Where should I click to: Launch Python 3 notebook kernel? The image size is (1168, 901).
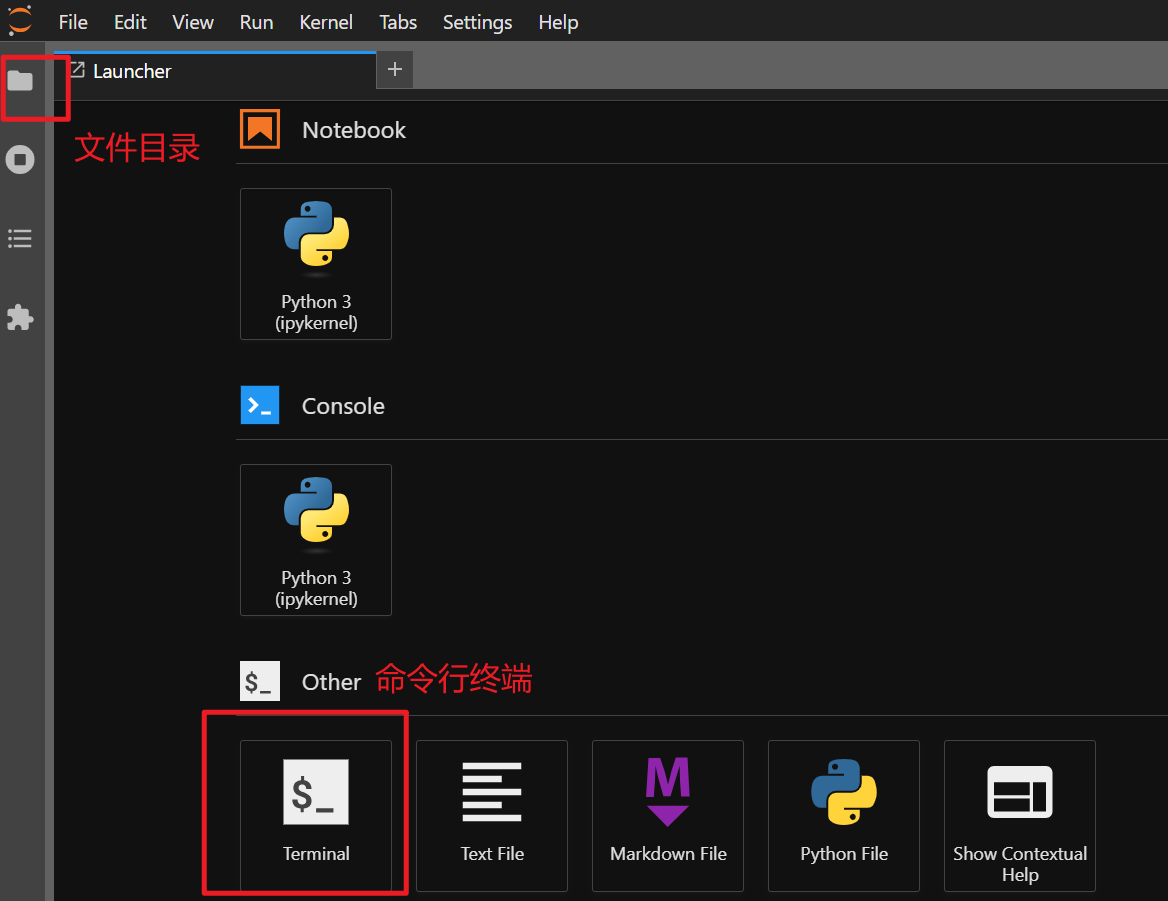pos(316,264)
